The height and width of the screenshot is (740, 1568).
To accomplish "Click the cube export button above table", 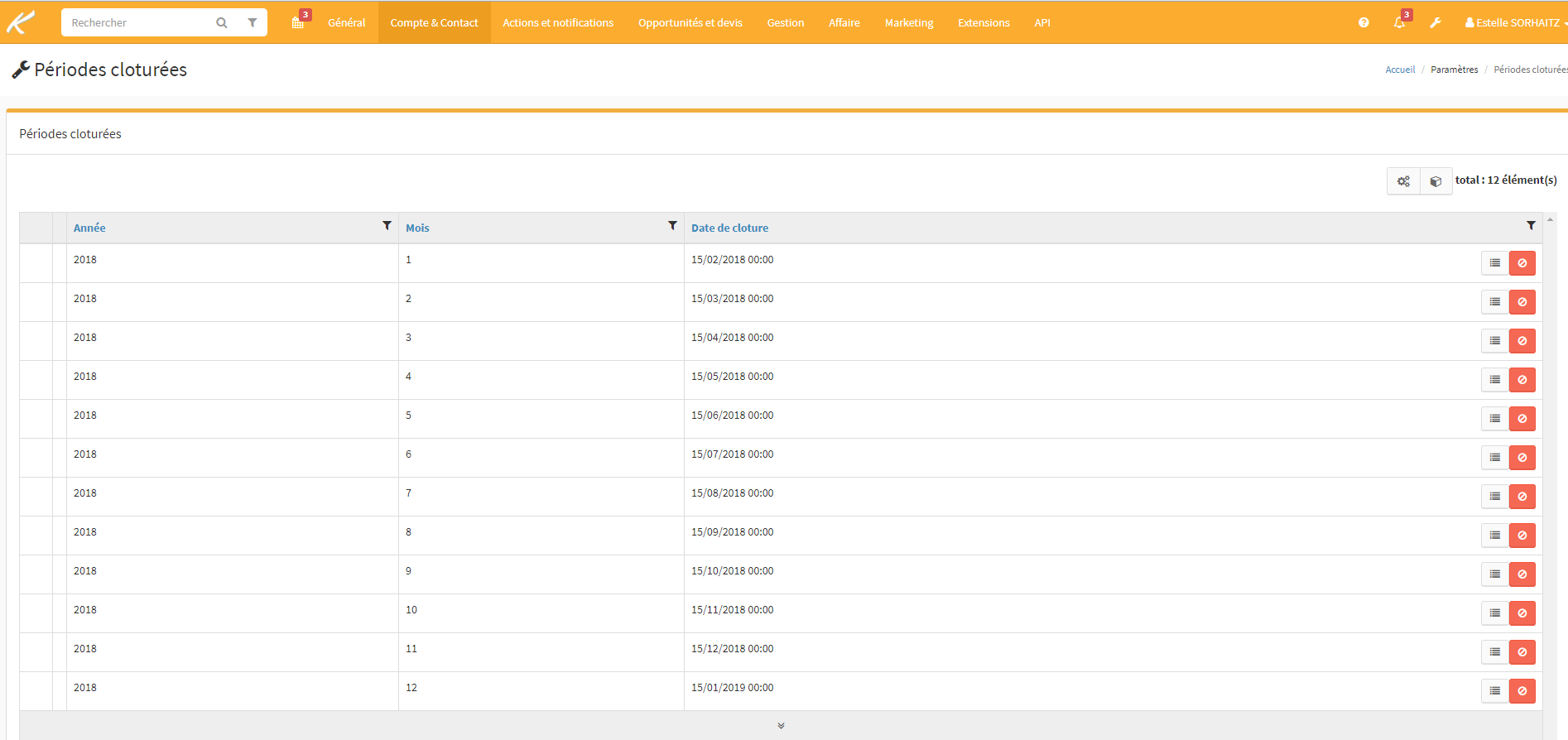I will coord(1436,181).
